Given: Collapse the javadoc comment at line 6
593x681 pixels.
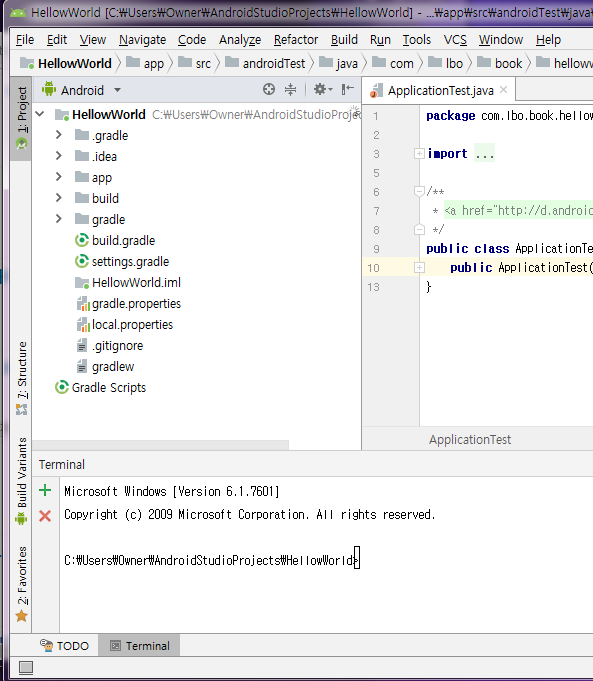Looking at the screenshot, I should 419,191.
